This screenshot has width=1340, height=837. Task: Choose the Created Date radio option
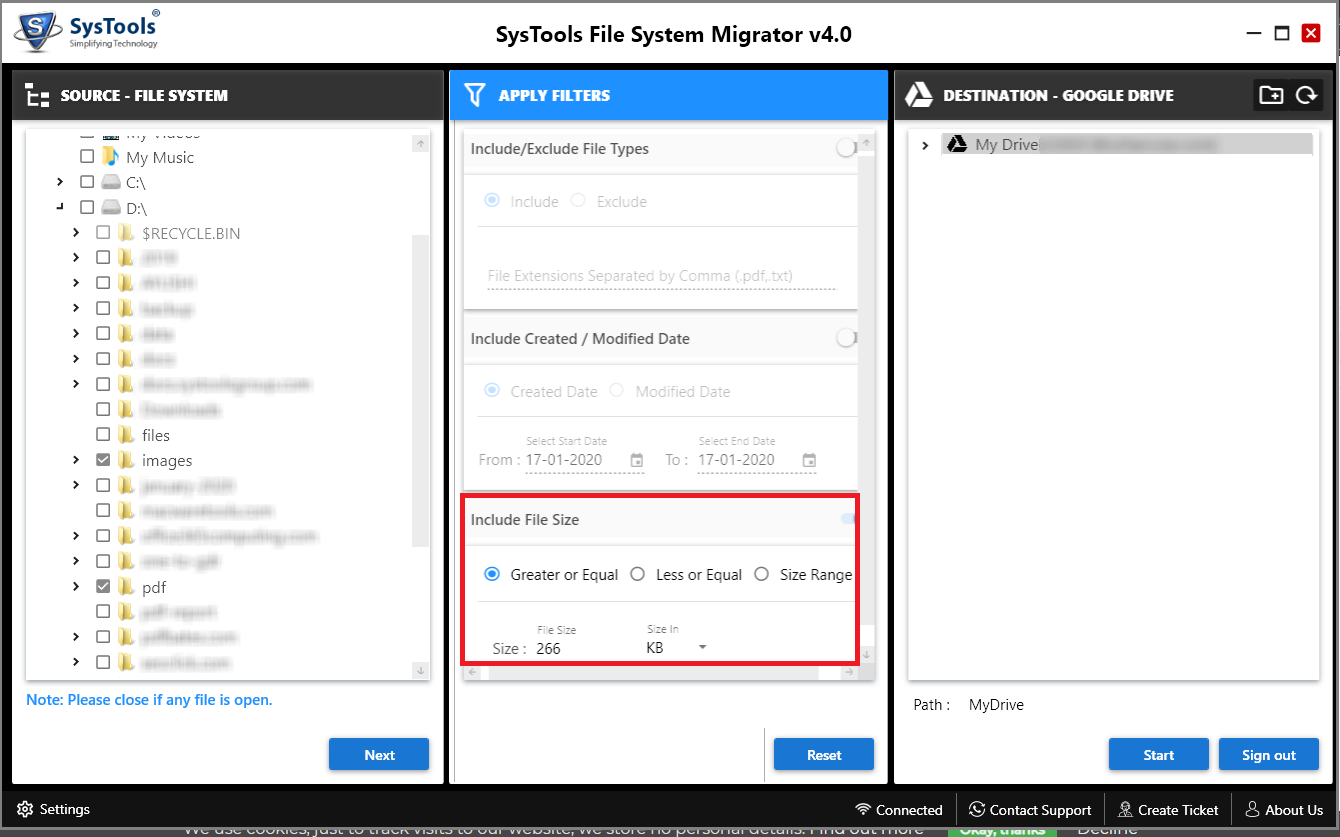tap(492, 391)
